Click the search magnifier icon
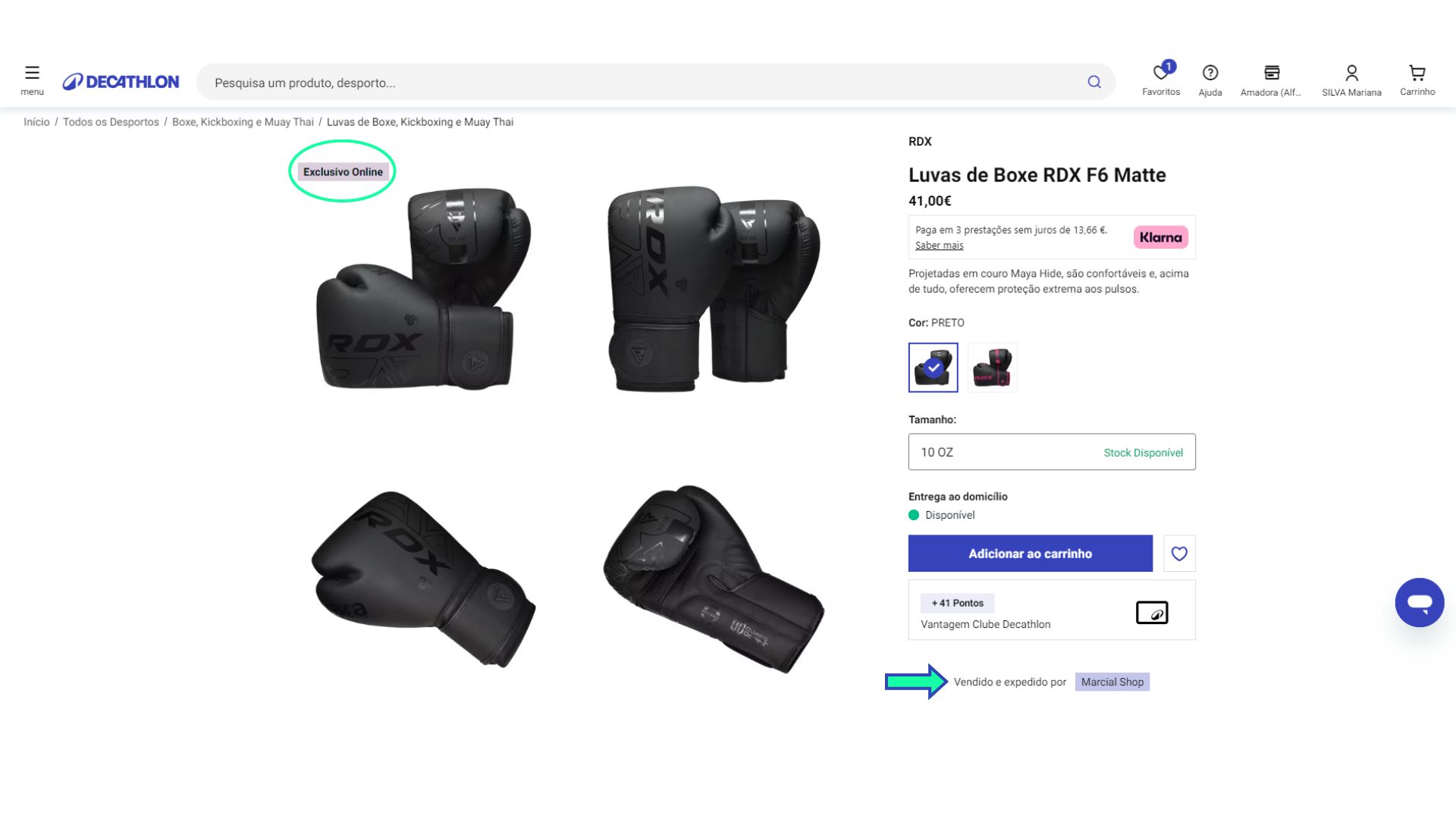1456x819 pixels. click(1094, 82)
